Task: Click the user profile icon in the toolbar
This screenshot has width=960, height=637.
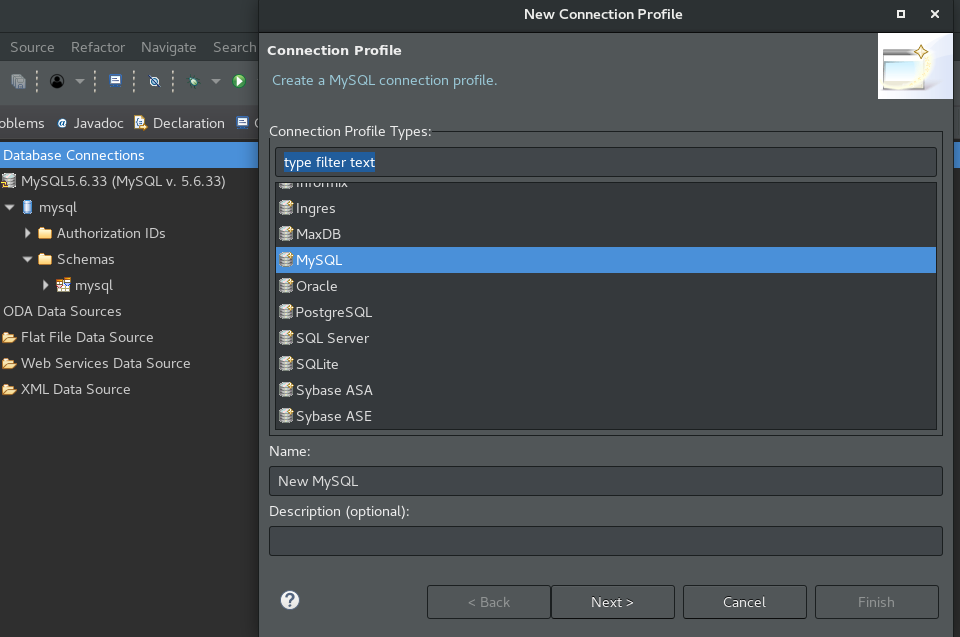Action: (x=57, y=81)
